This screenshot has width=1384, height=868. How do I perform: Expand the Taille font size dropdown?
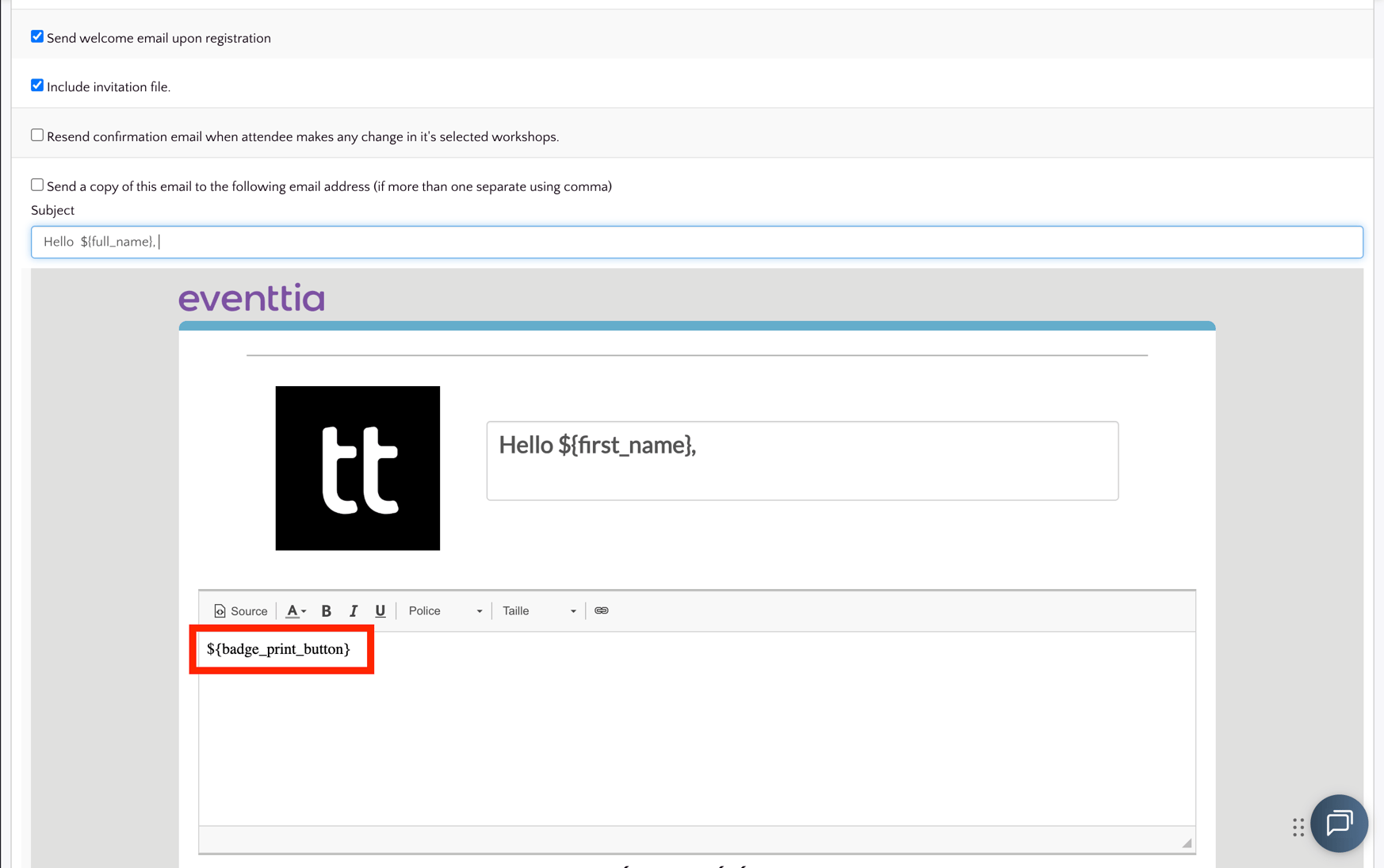click(x=539, y=611)
